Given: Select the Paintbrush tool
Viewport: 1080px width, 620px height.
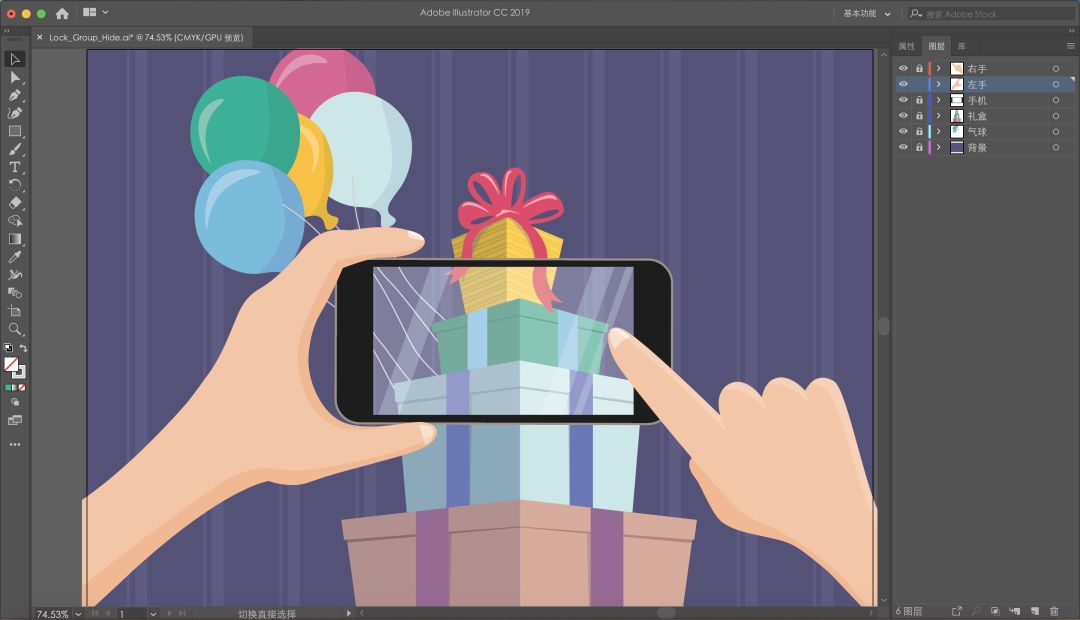Looking at the screenshot, I should click(x=15, y=149).
